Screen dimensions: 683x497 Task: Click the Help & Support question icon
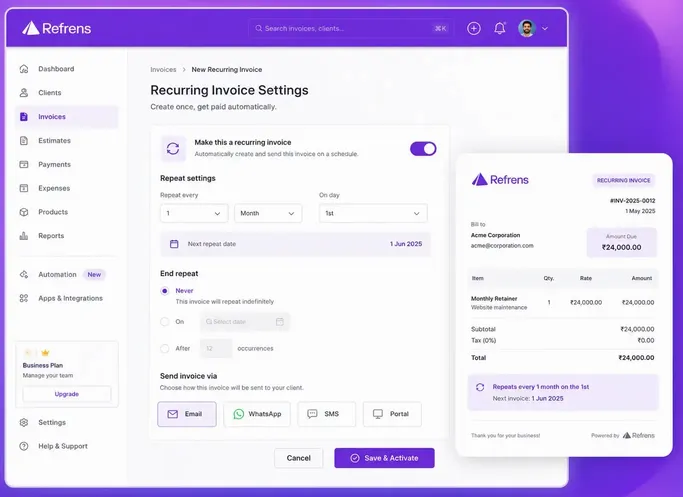pos(24,446)
